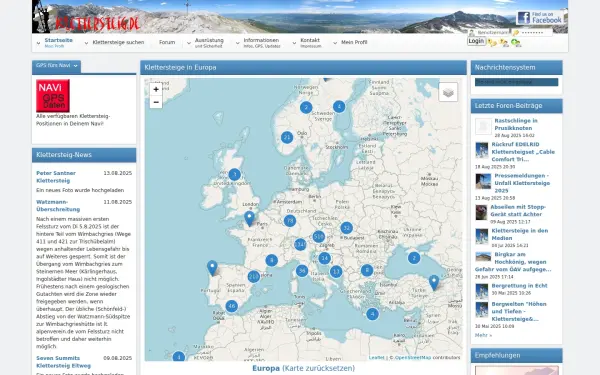The width and height of the screenshot is (600, 375).
Task: Open the 516 cluster over Austria
Action: [x=319, y=237]
